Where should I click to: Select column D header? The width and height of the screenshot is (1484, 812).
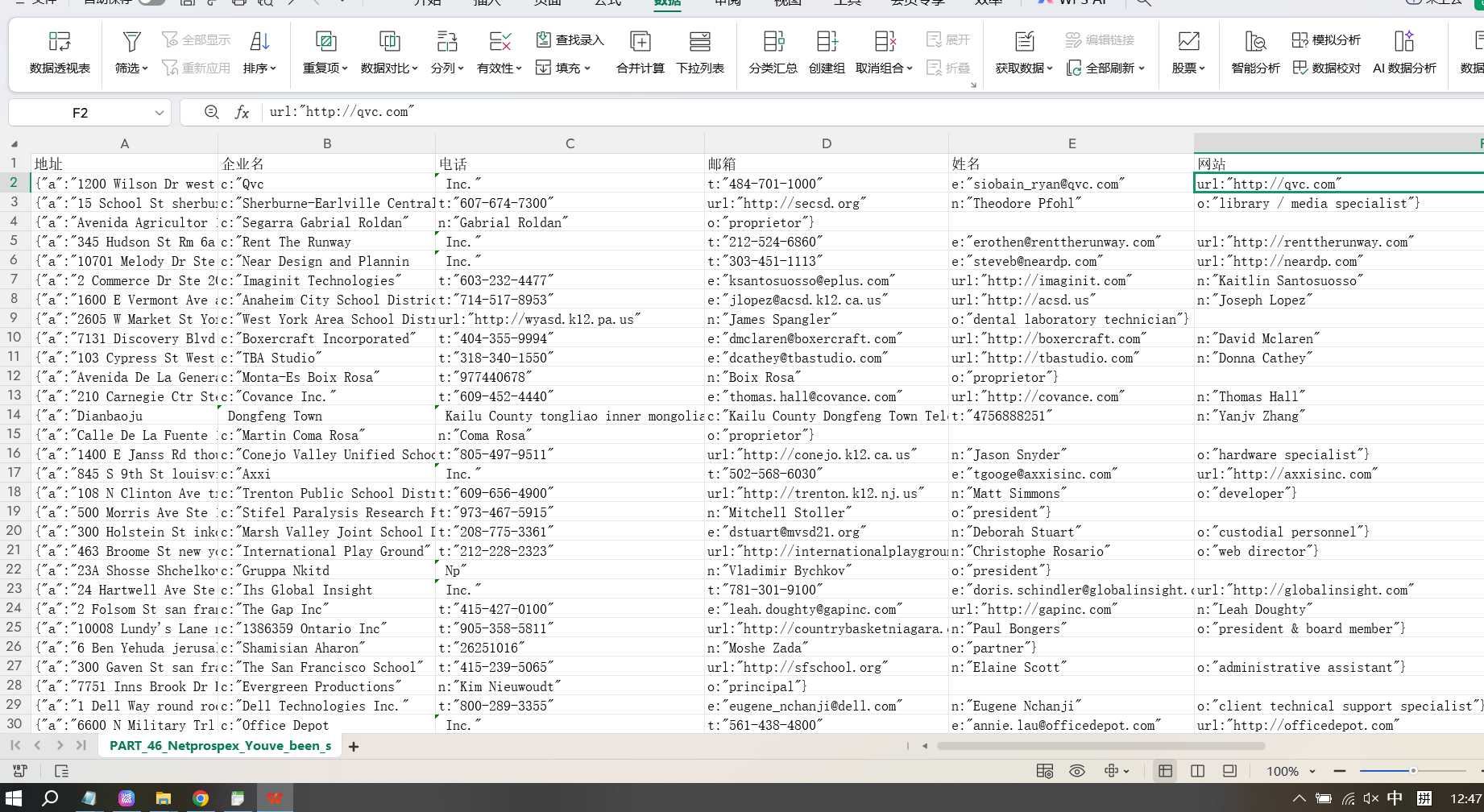(827, 143)
